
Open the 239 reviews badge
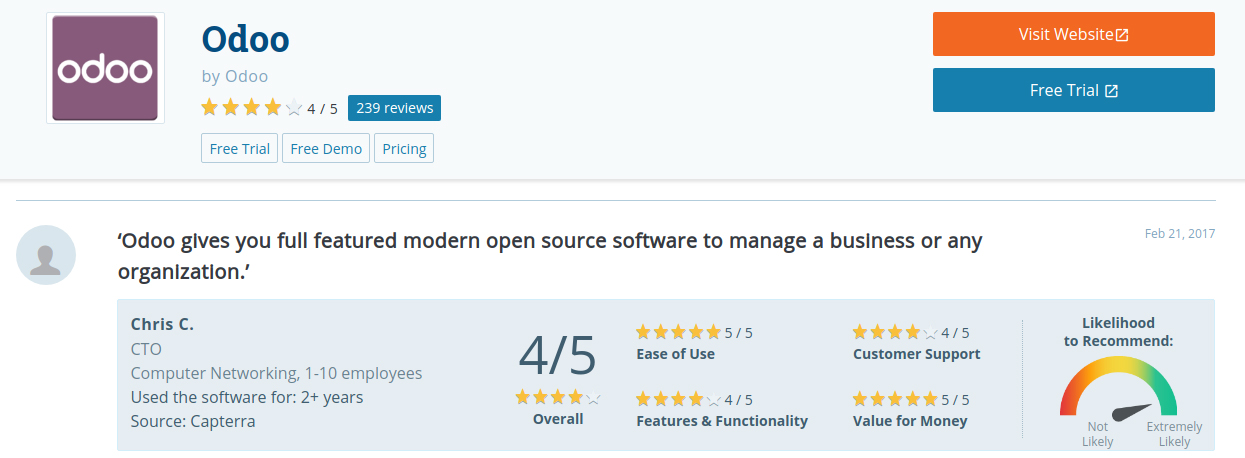click(x=394, y=108)
